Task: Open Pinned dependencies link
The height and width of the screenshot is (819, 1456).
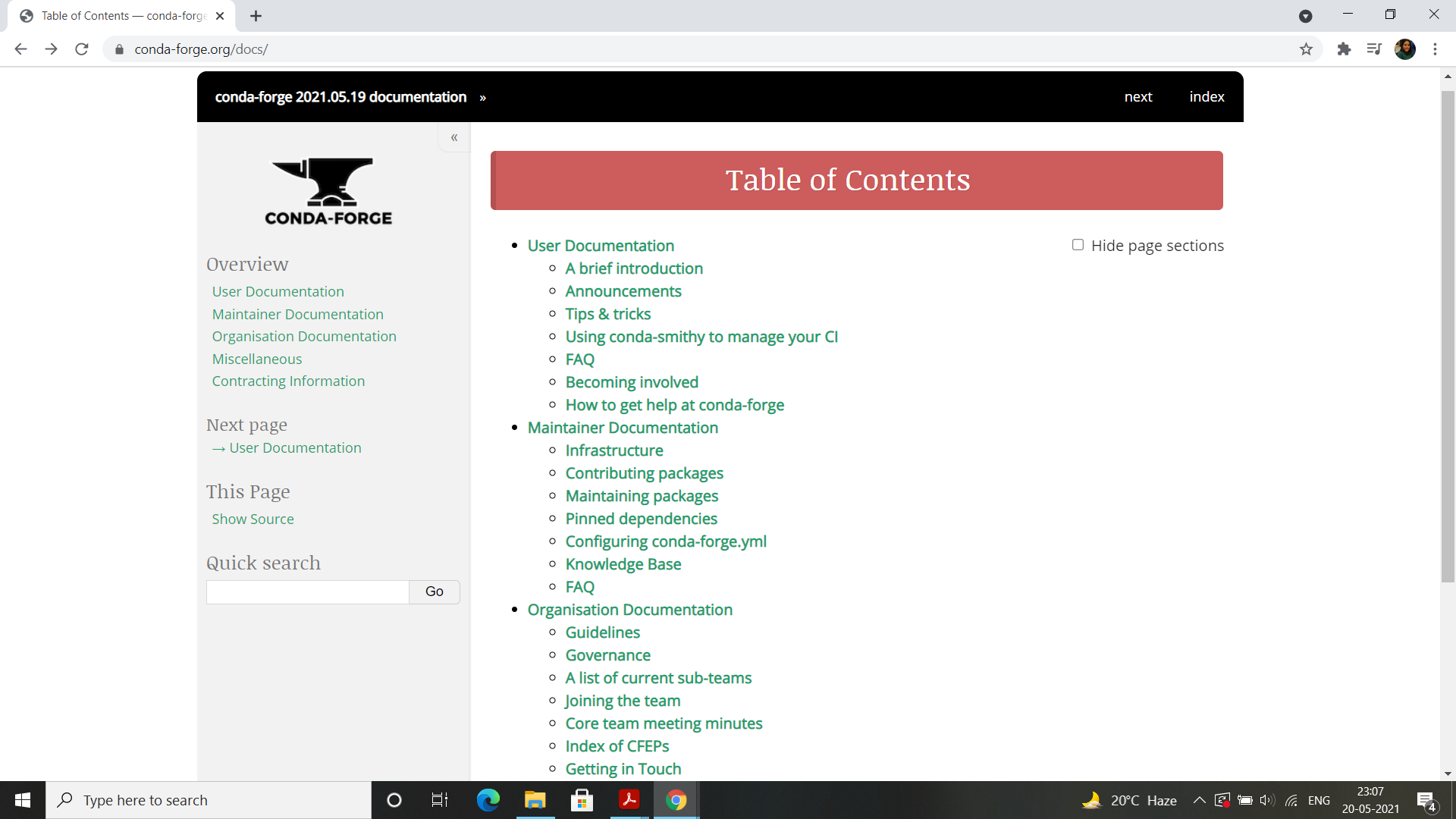Action: click(x=642, y=519)
